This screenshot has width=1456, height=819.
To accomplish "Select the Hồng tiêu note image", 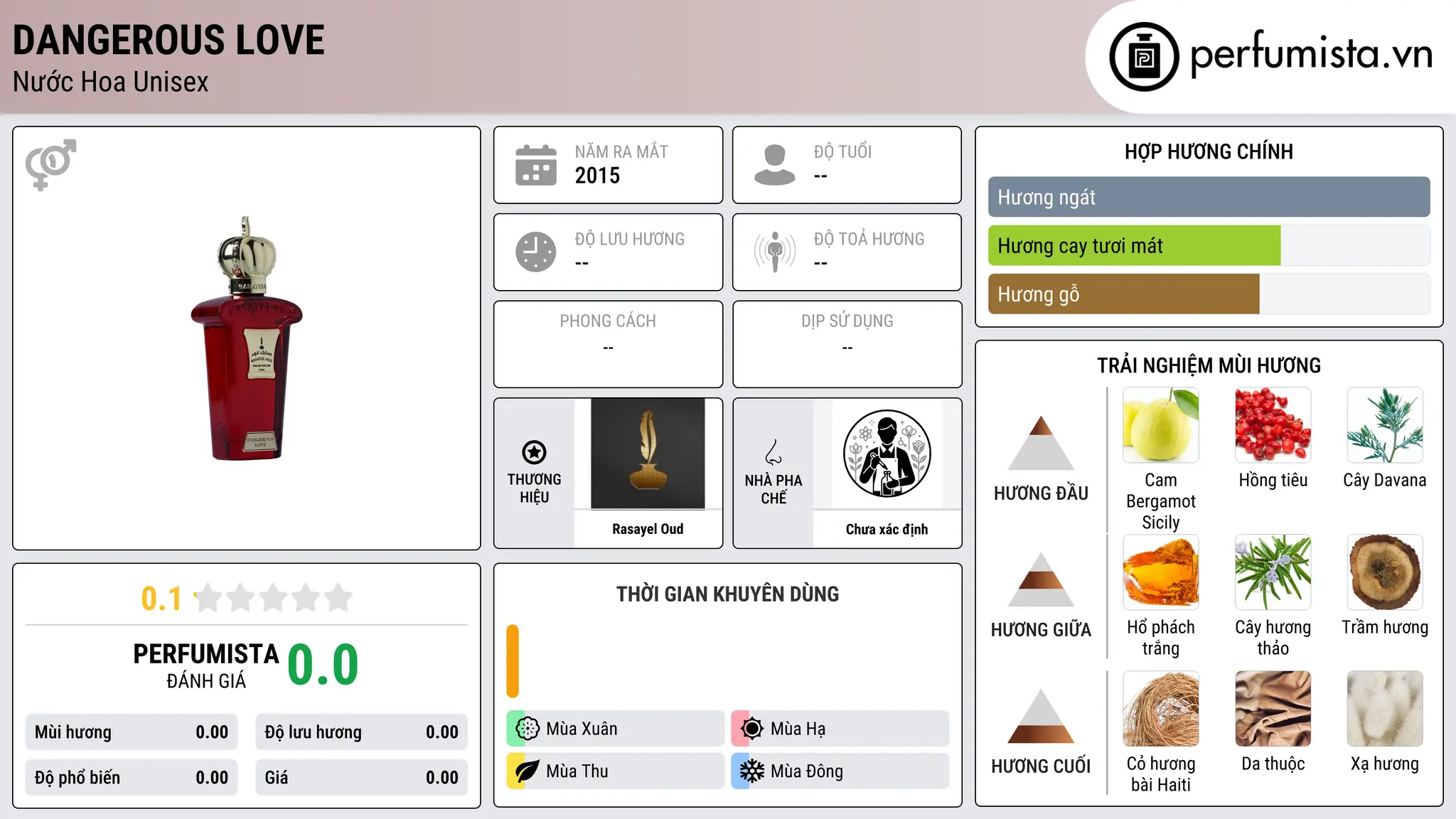I will tap(1273, 425).
